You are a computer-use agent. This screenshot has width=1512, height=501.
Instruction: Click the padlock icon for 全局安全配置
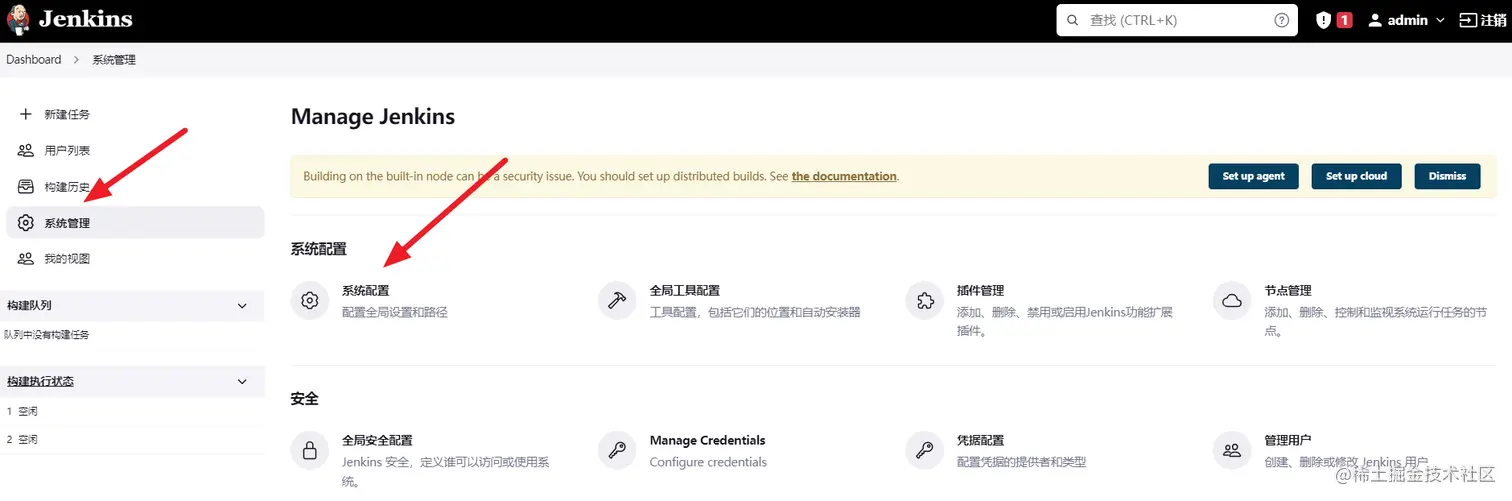coord(310,450)
